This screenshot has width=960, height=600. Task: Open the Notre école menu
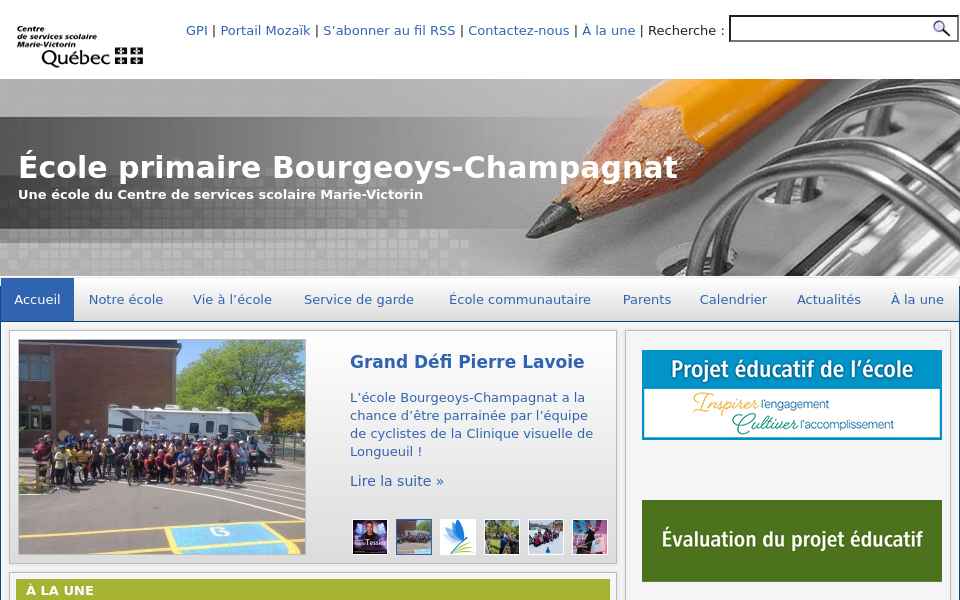tap(126, 299)
